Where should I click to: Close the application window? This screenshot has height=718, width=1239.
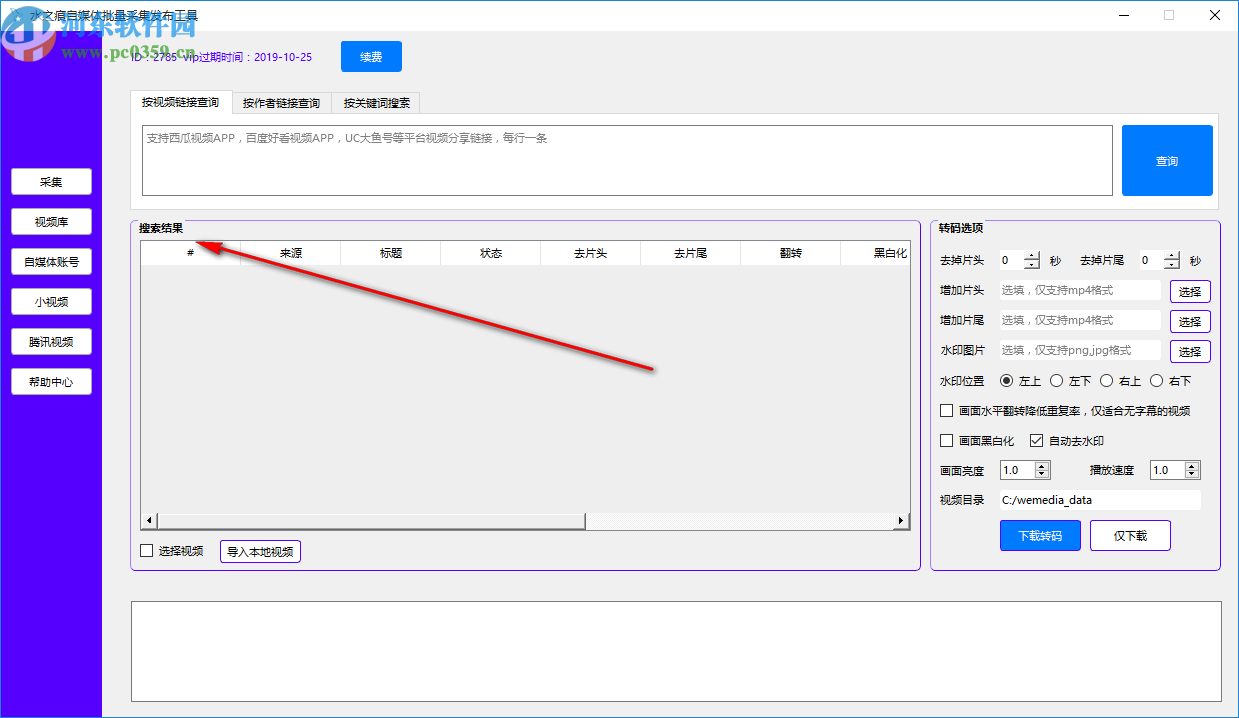[1214, 15]
